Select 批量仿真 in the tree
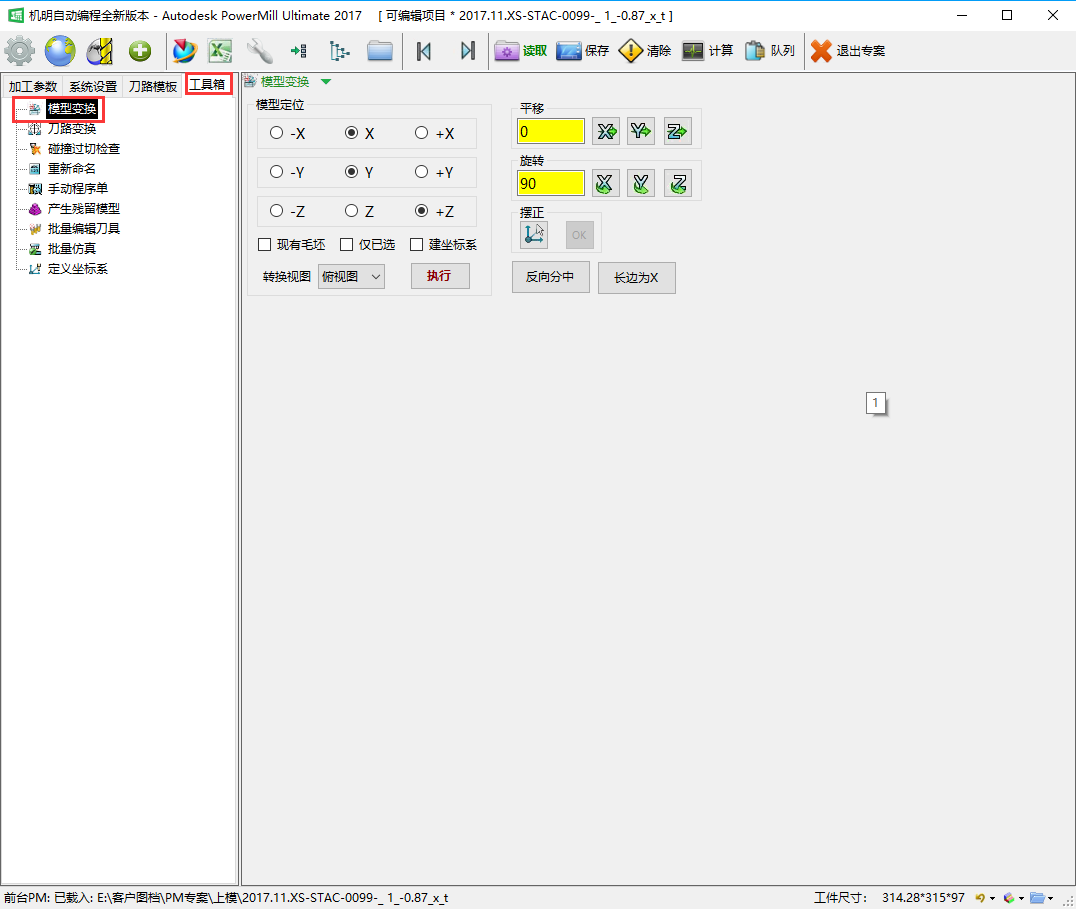Screen dimensions: 1076x909 [72, 248]
